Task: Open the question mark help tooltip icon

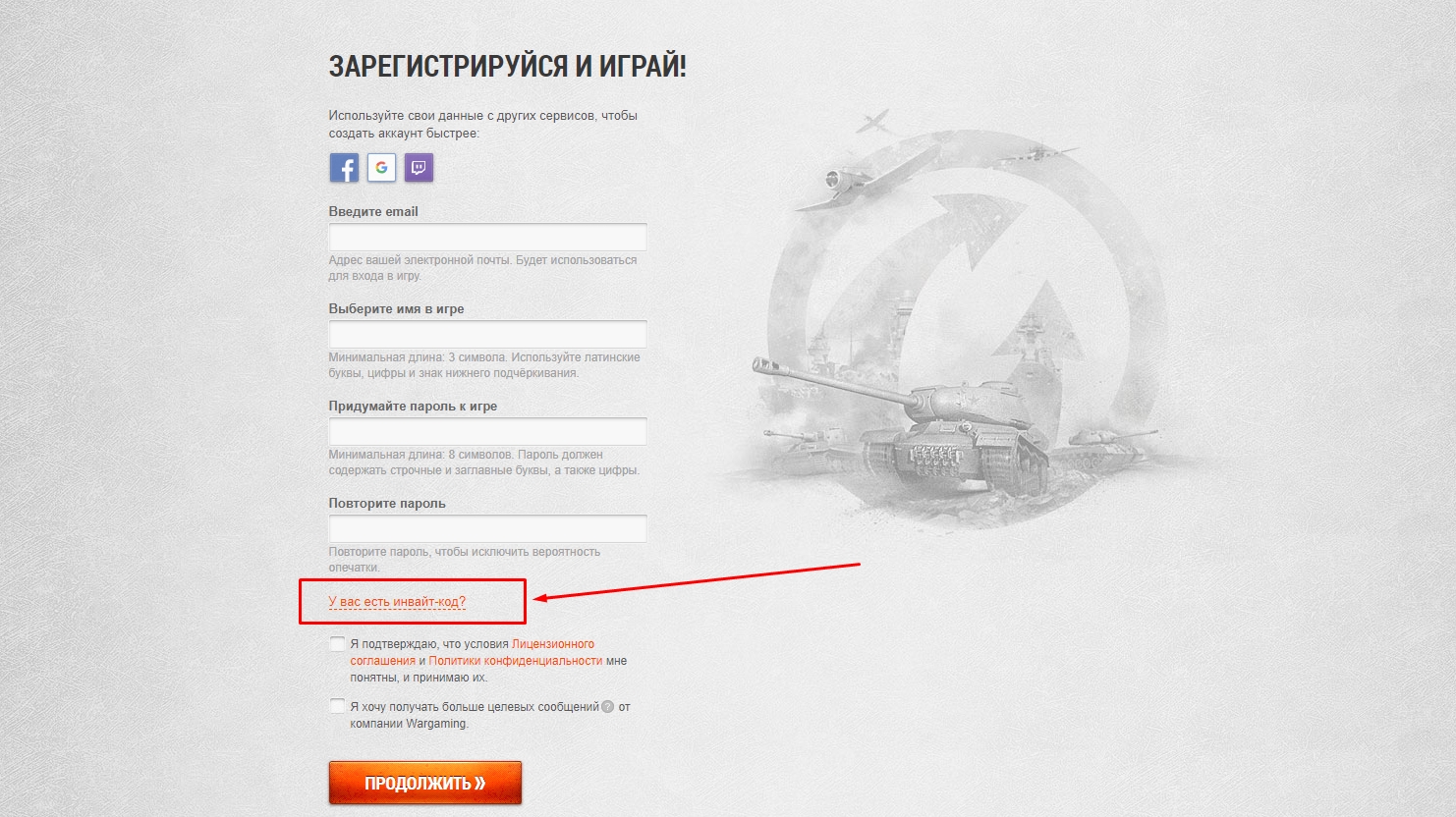Action: (607, 707)
